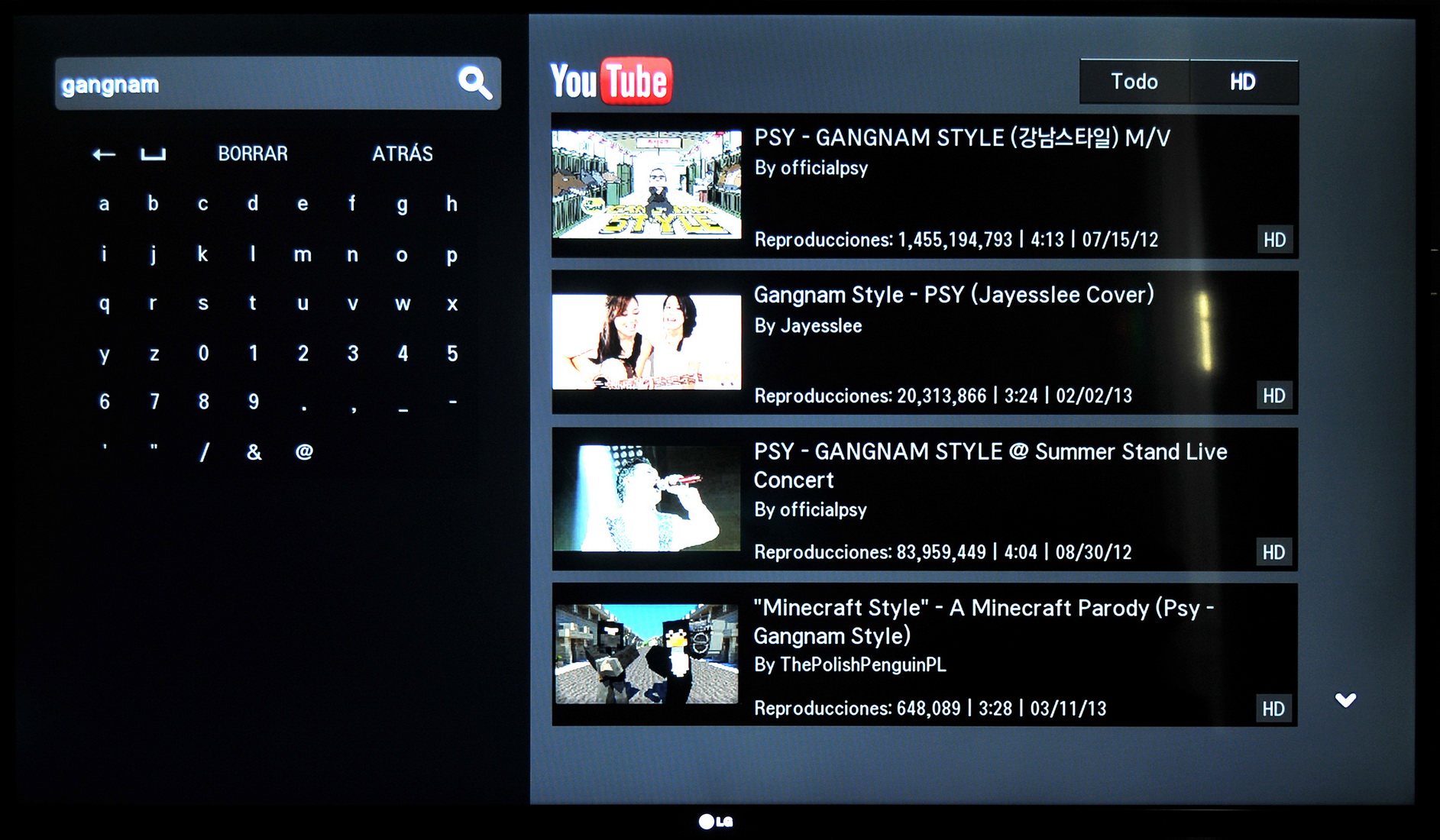Open the Minecraft Style parody thumbnail
The width and height of the screenshot is (1440, 840).
[646, 654]
